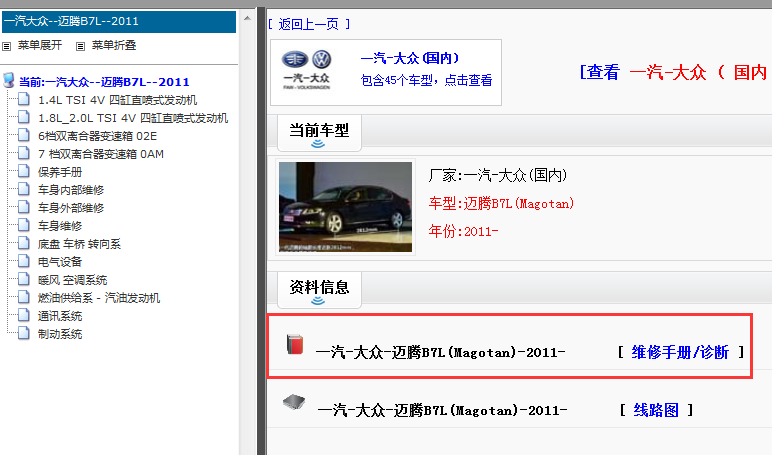The image size is (772, 455).
Task: Click document icon next to 车身维修
Action: coord(24,225)
